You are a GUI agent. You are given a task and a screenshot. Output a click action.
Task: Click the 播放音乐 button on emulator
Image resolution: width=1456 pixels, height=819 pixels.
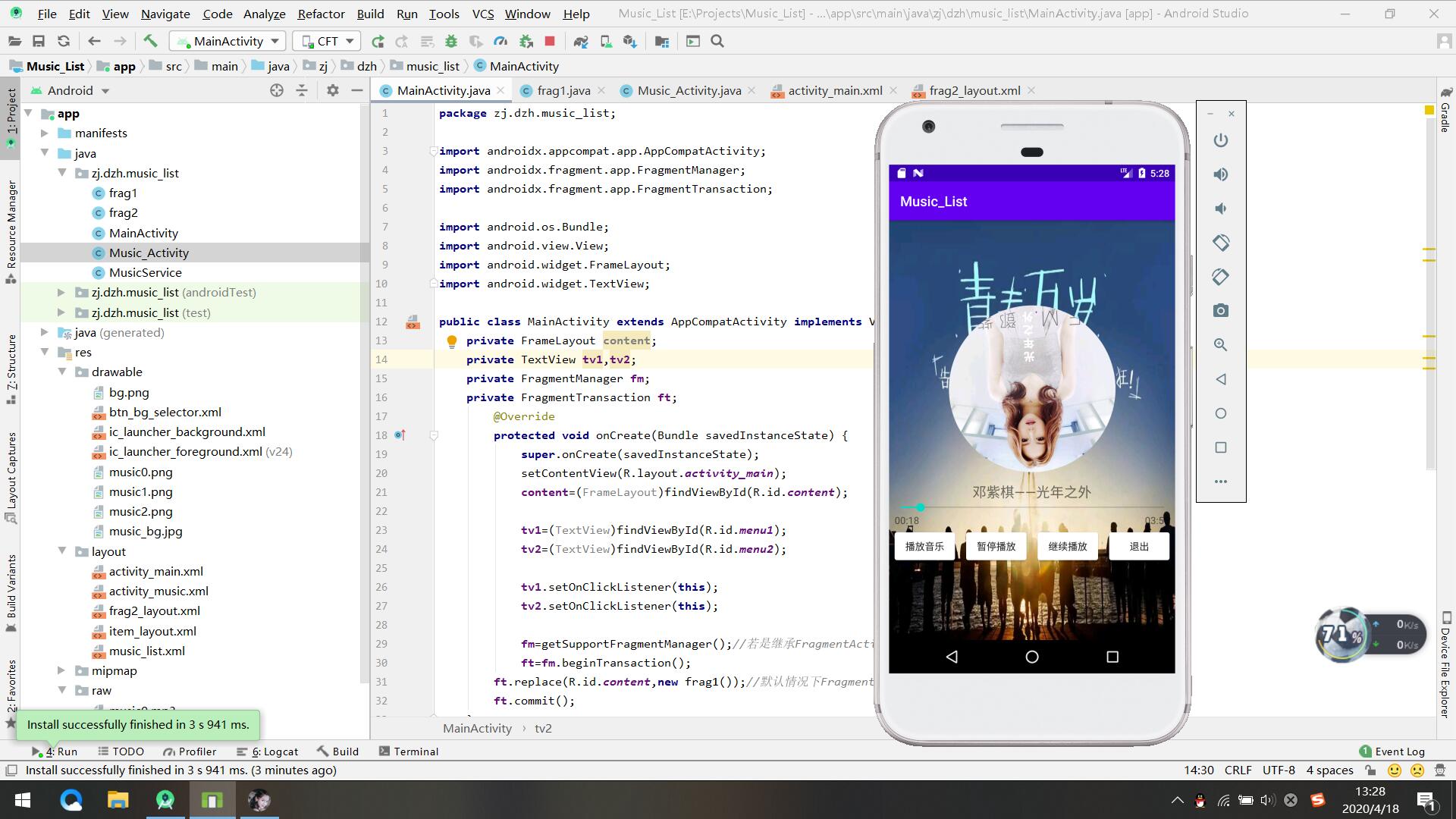pos(925,546)
